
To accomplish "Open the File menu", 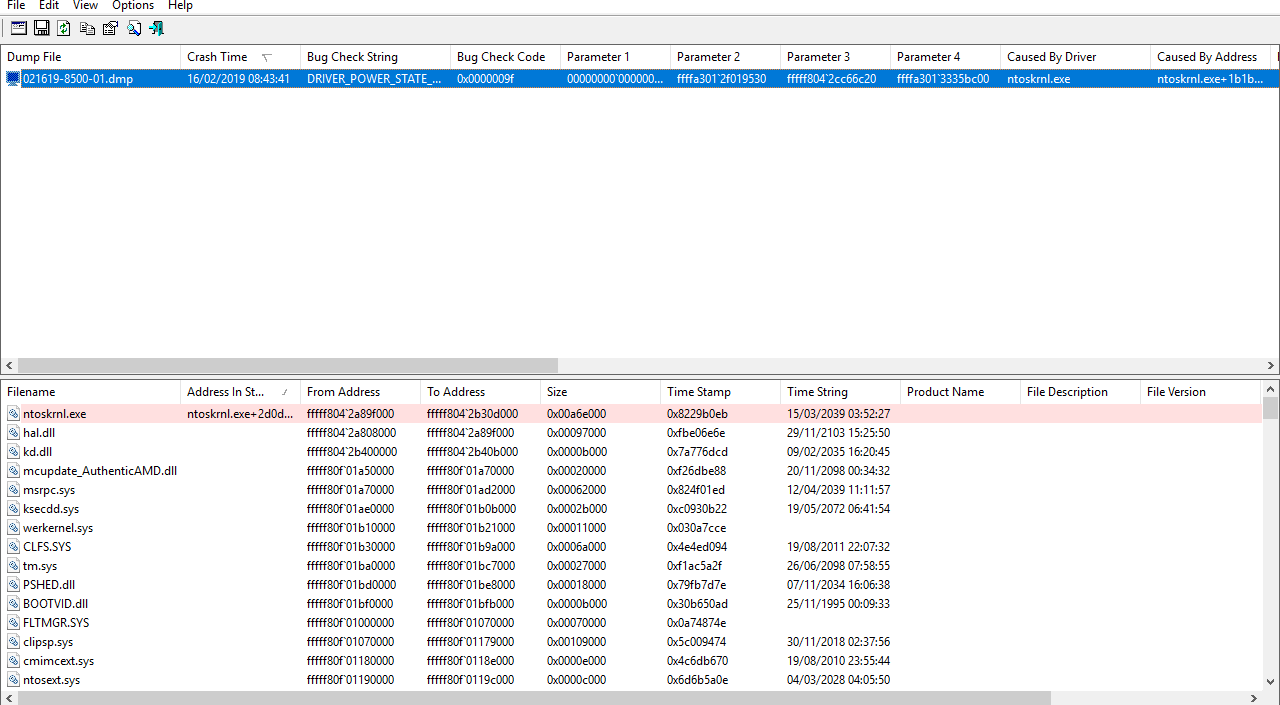I will click(x=16, y=6).
